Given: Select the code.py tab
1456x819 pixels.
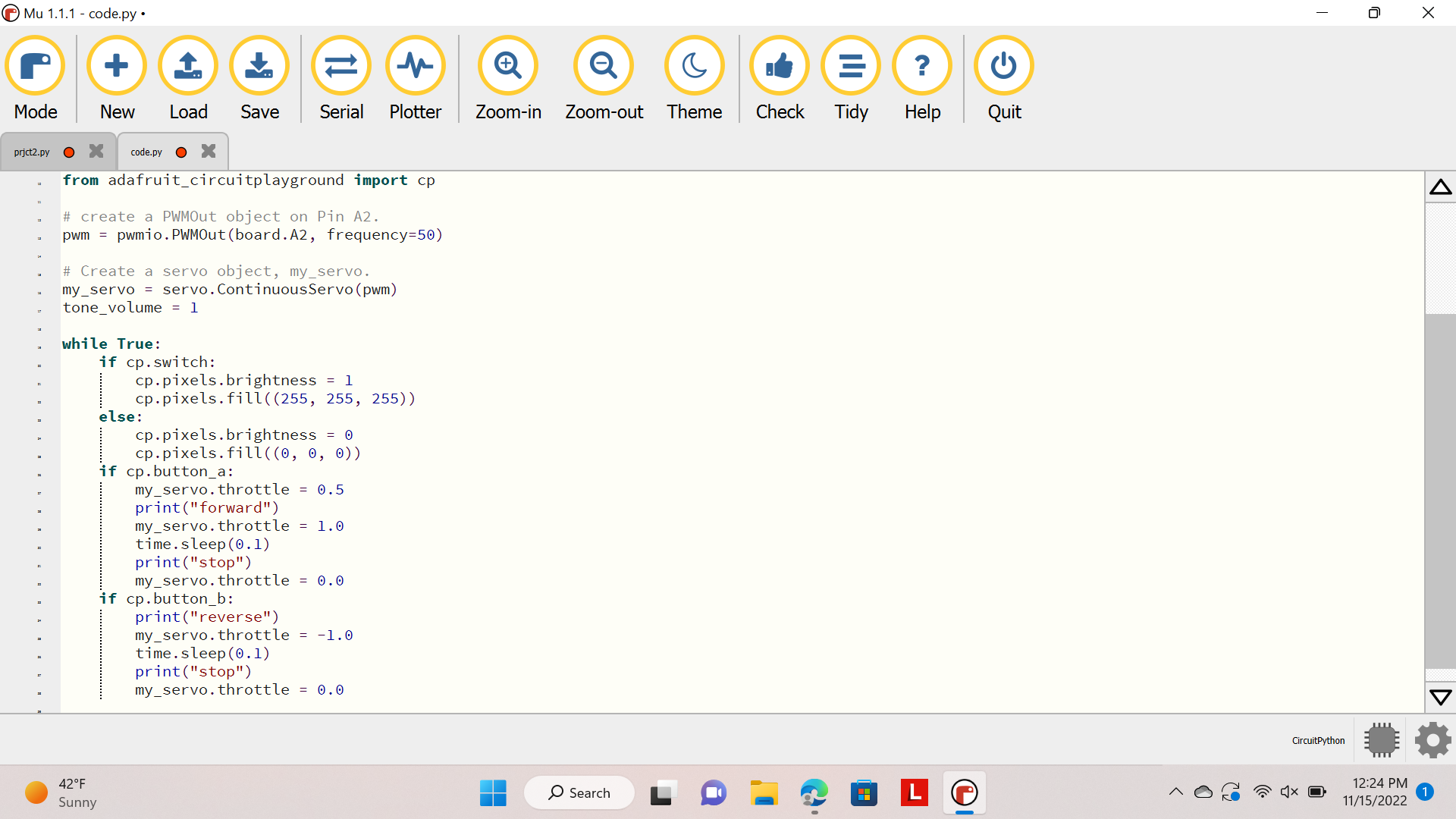Looking at the screenshot, I should click(x=146, y=151).
